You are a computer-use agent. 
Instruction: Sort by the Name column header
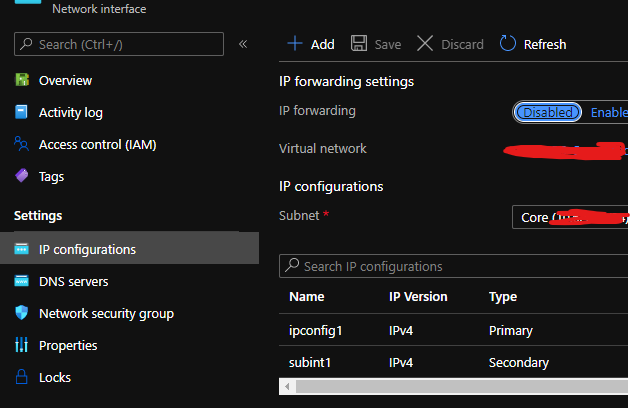point(307,297)
